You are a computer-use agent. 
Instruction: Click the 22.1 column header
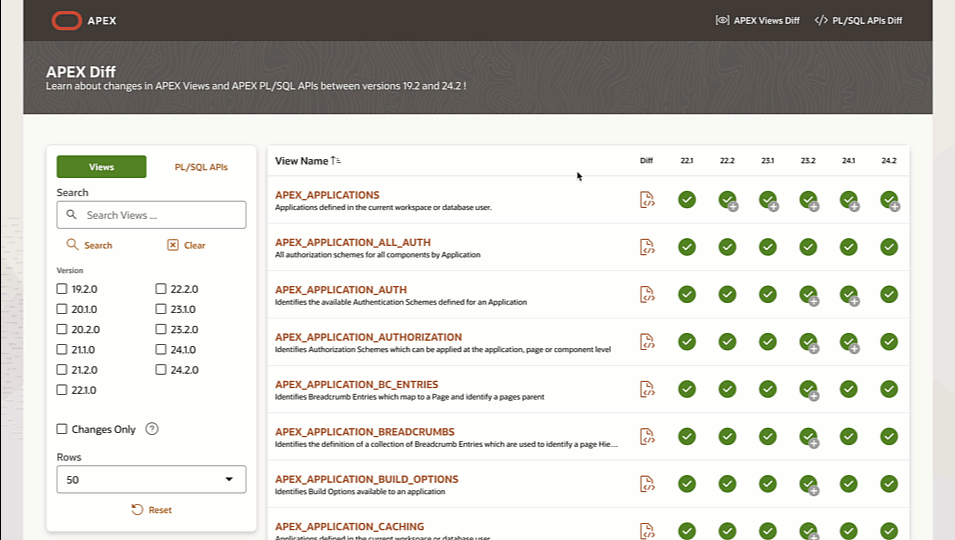click(x=687, y=161)
